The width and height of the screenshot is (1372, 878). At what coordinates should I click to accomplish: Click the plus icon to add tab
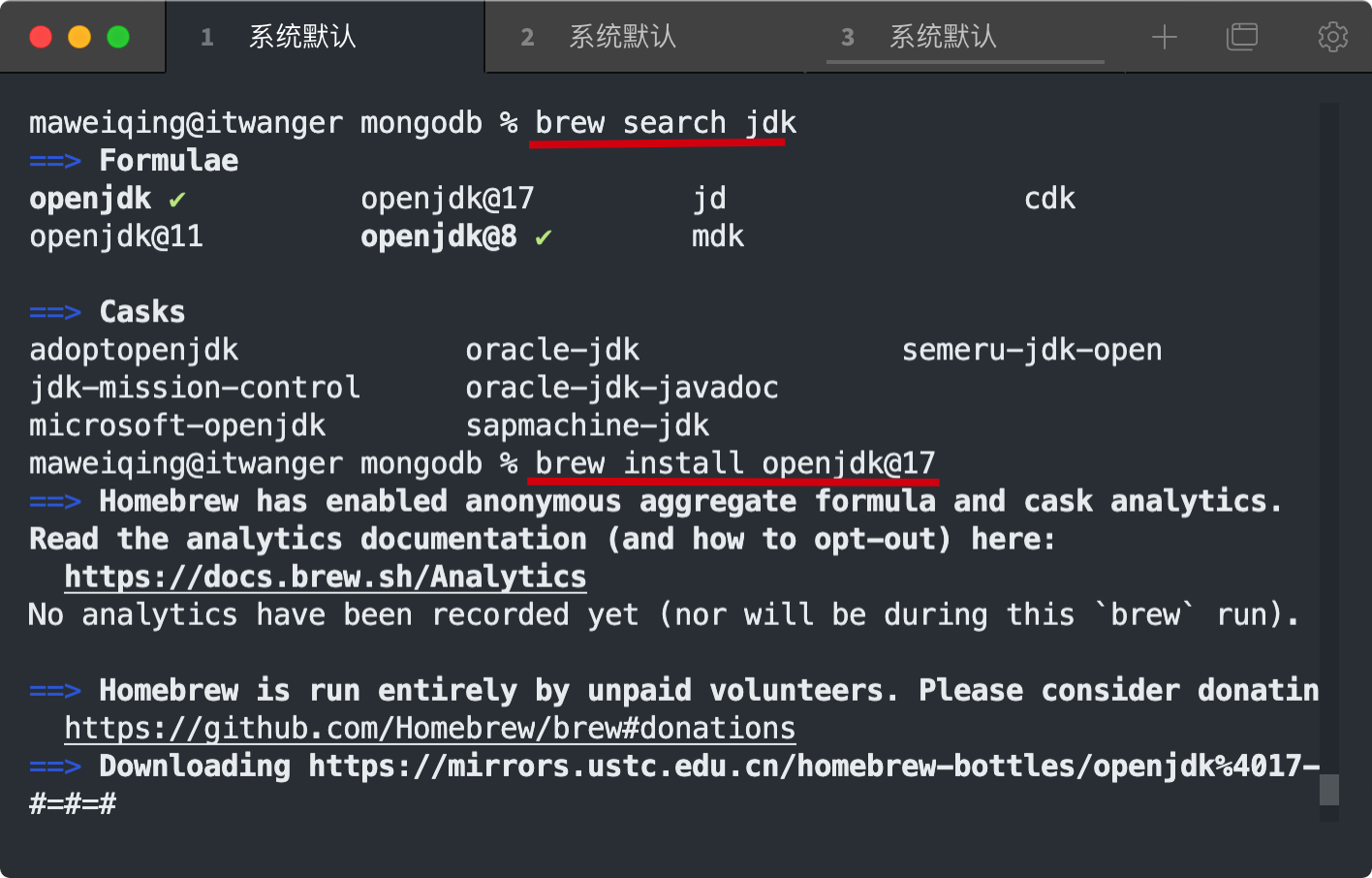pyautogui.click(x=1164, y=38)
